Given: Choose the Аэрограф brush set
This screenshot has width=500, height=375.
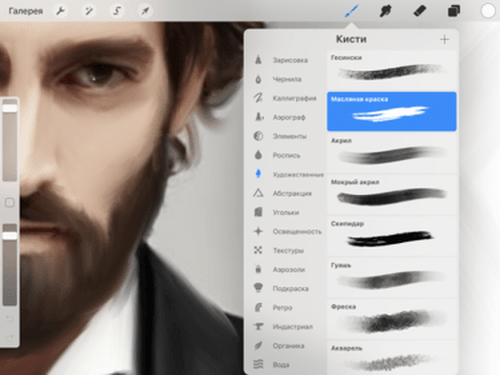Looking at the screenshot, I should pyautogui.click(x=288, y=117).
